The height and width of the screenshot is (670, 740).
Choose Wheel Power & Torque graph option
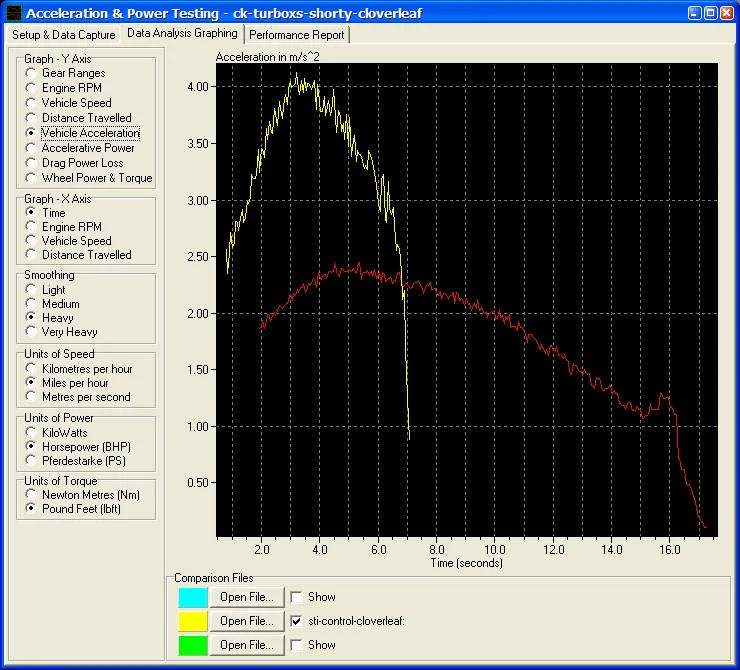(33, 178)
